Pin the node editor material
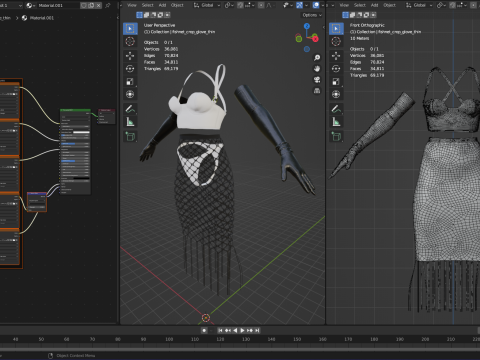 pos(107,5)
